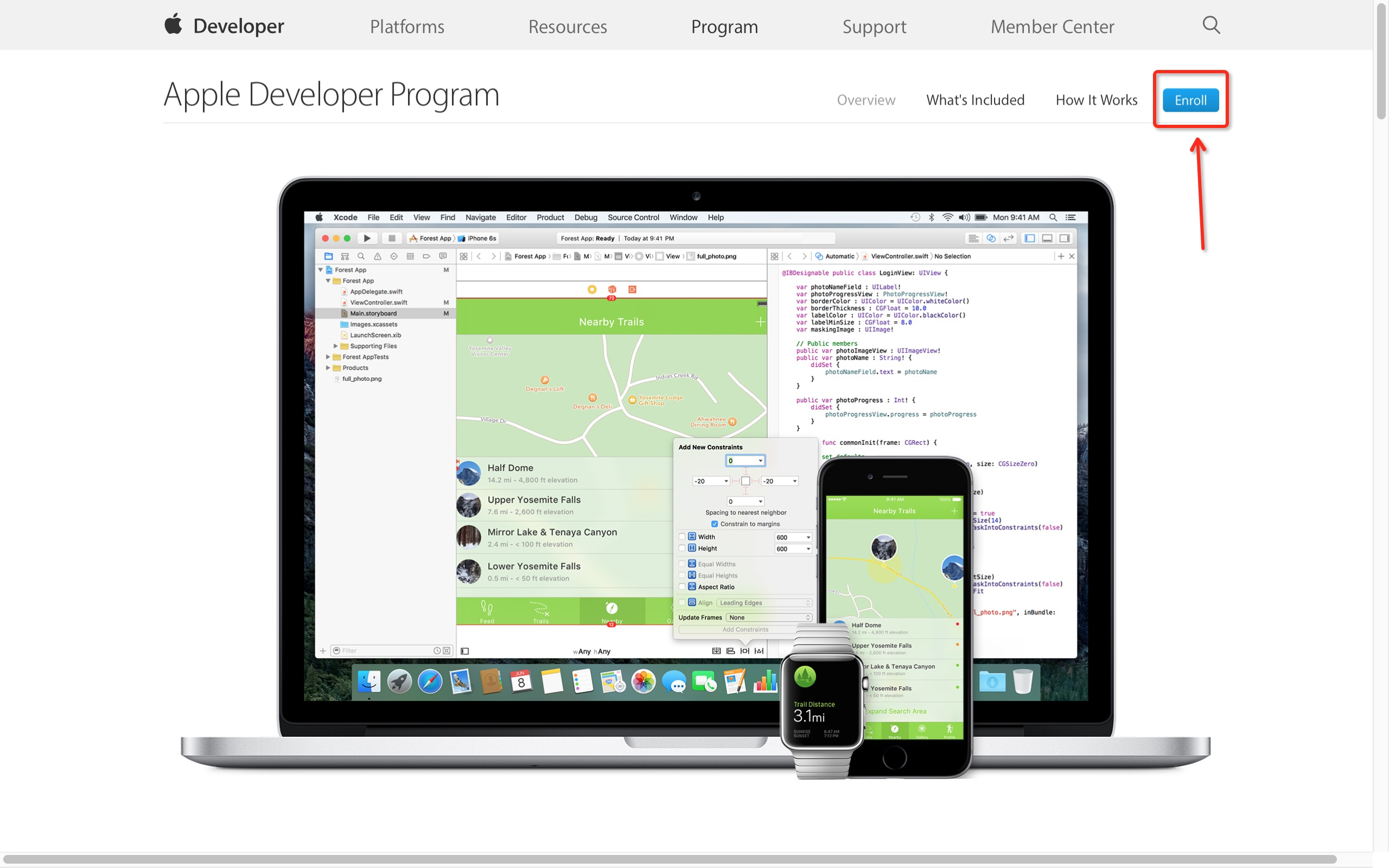Select the Report navigator speech bubble icon
Image resolution: width=1389 pixels, height=868 pixels.
443,256
